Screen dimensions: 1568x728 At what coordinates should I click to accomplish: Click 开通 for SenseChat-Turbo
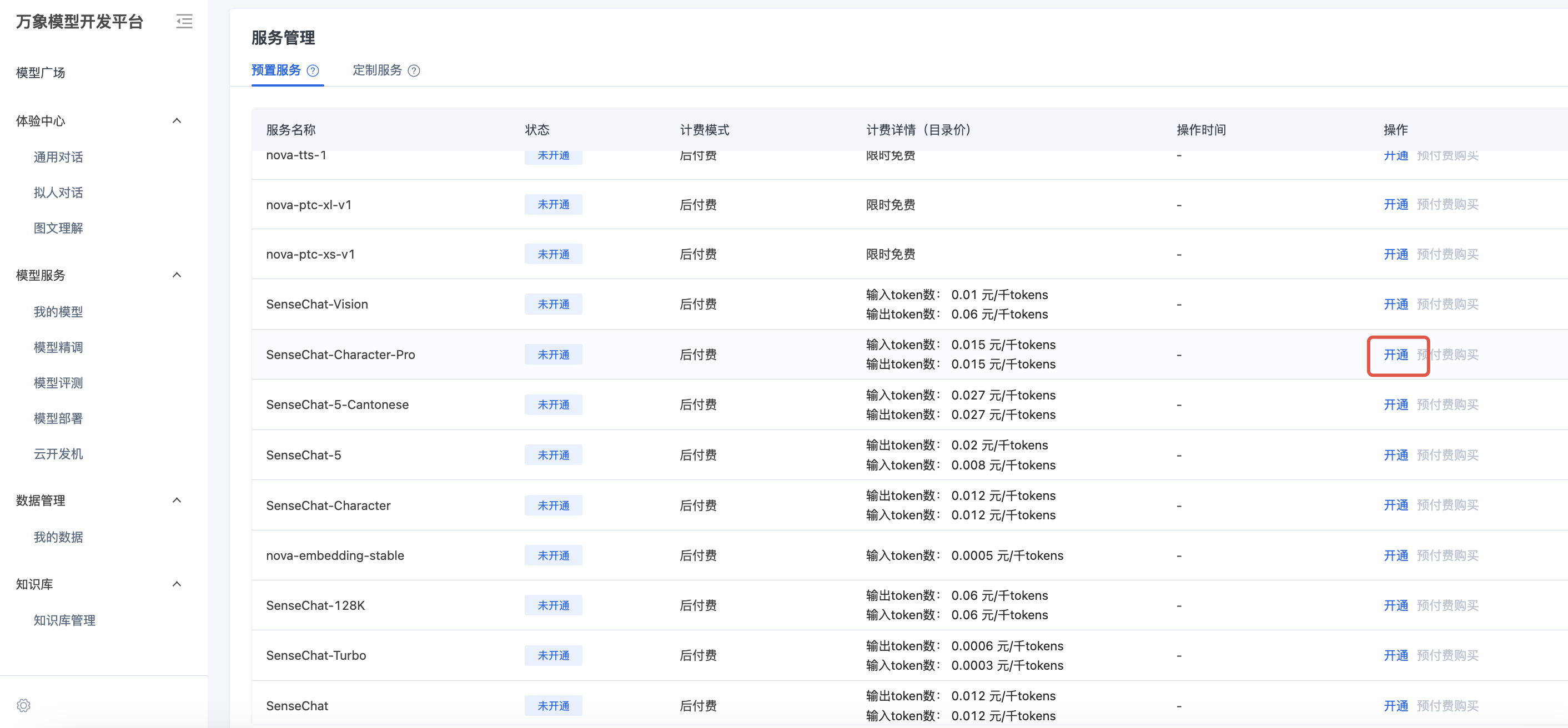(x=1396, y=655)
